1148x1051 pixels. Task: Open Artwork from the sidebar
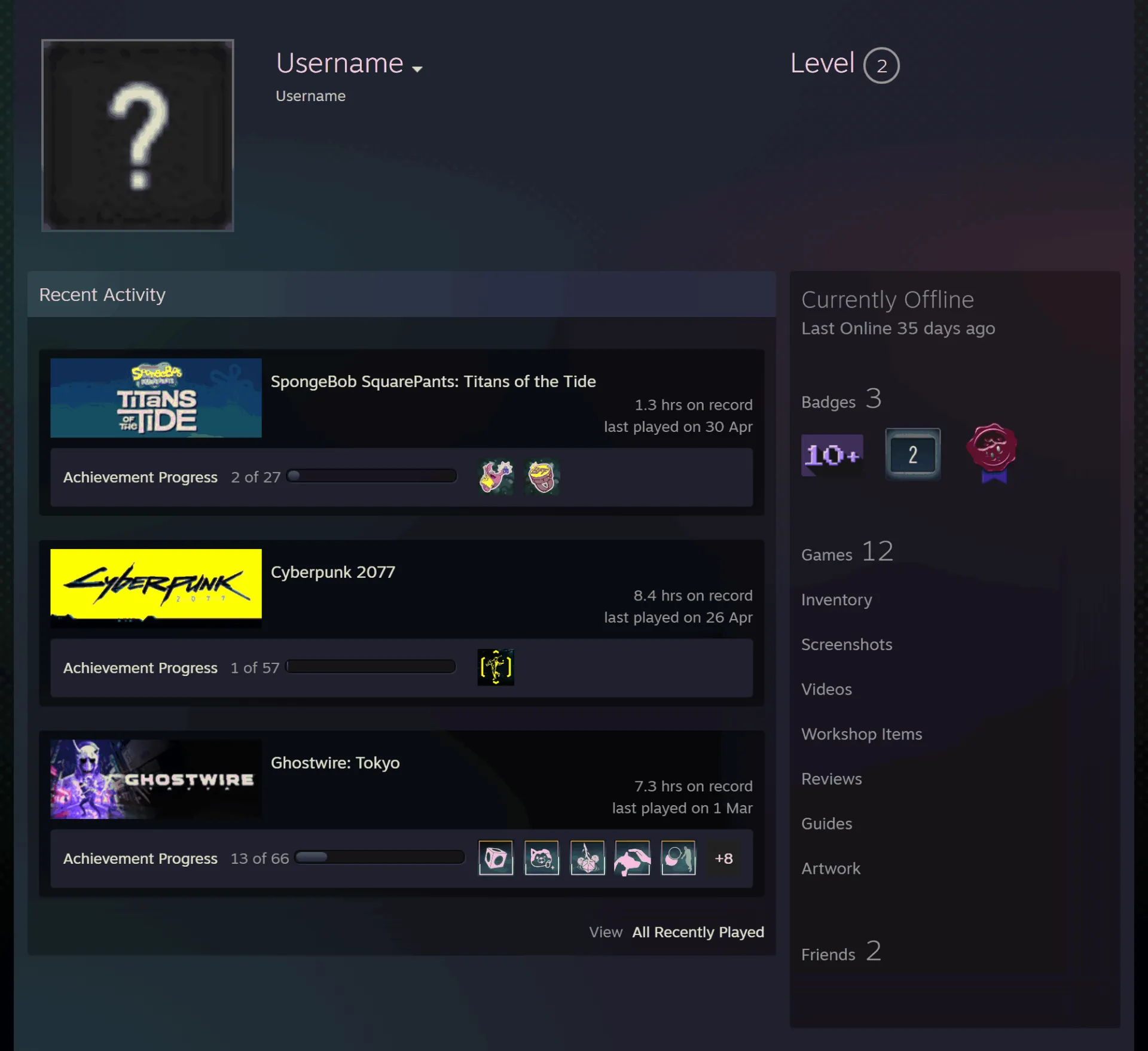click(831, 869)
